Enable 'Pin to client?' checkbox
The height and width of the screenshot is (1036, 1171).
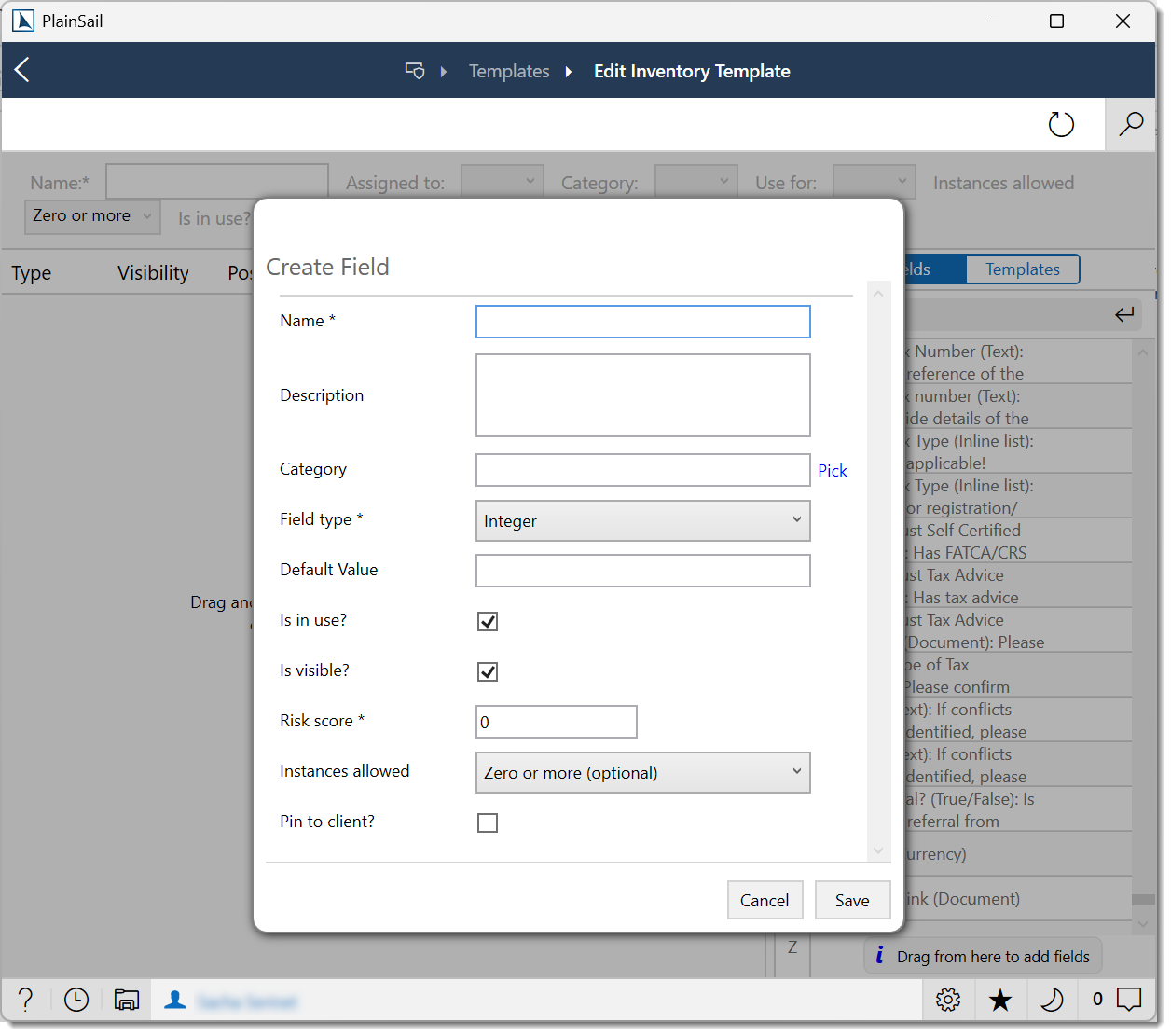coord(488,823)
